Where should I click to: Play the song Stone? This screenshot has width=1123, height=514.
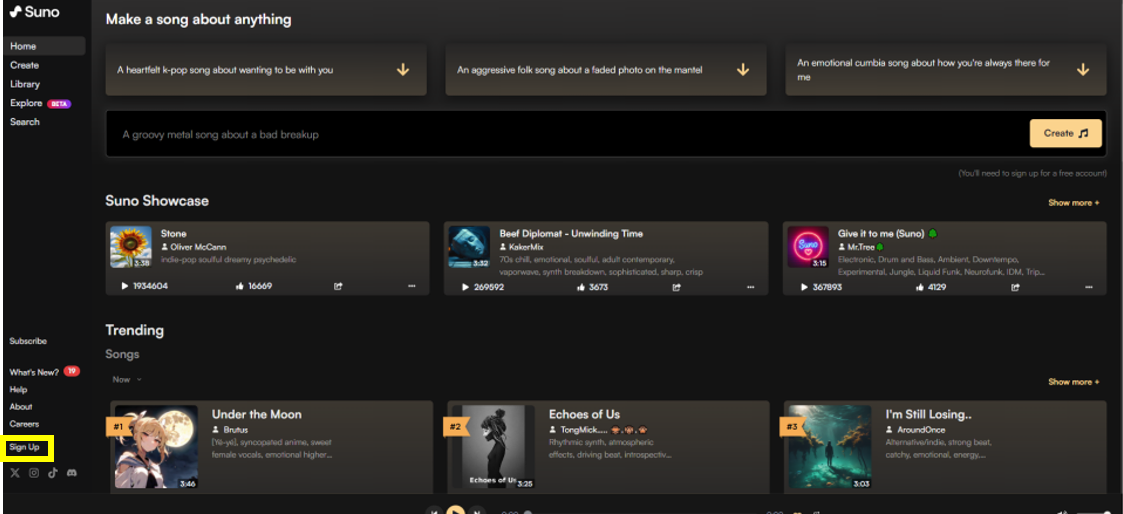pos(125,286)
